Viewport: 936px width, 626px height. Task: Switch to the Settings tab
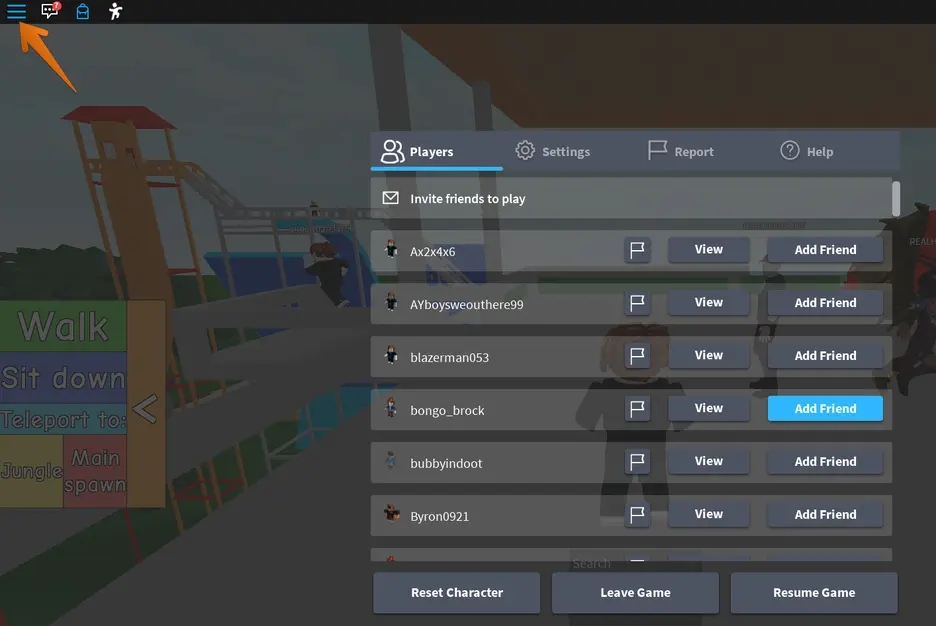tap(553, 152)
